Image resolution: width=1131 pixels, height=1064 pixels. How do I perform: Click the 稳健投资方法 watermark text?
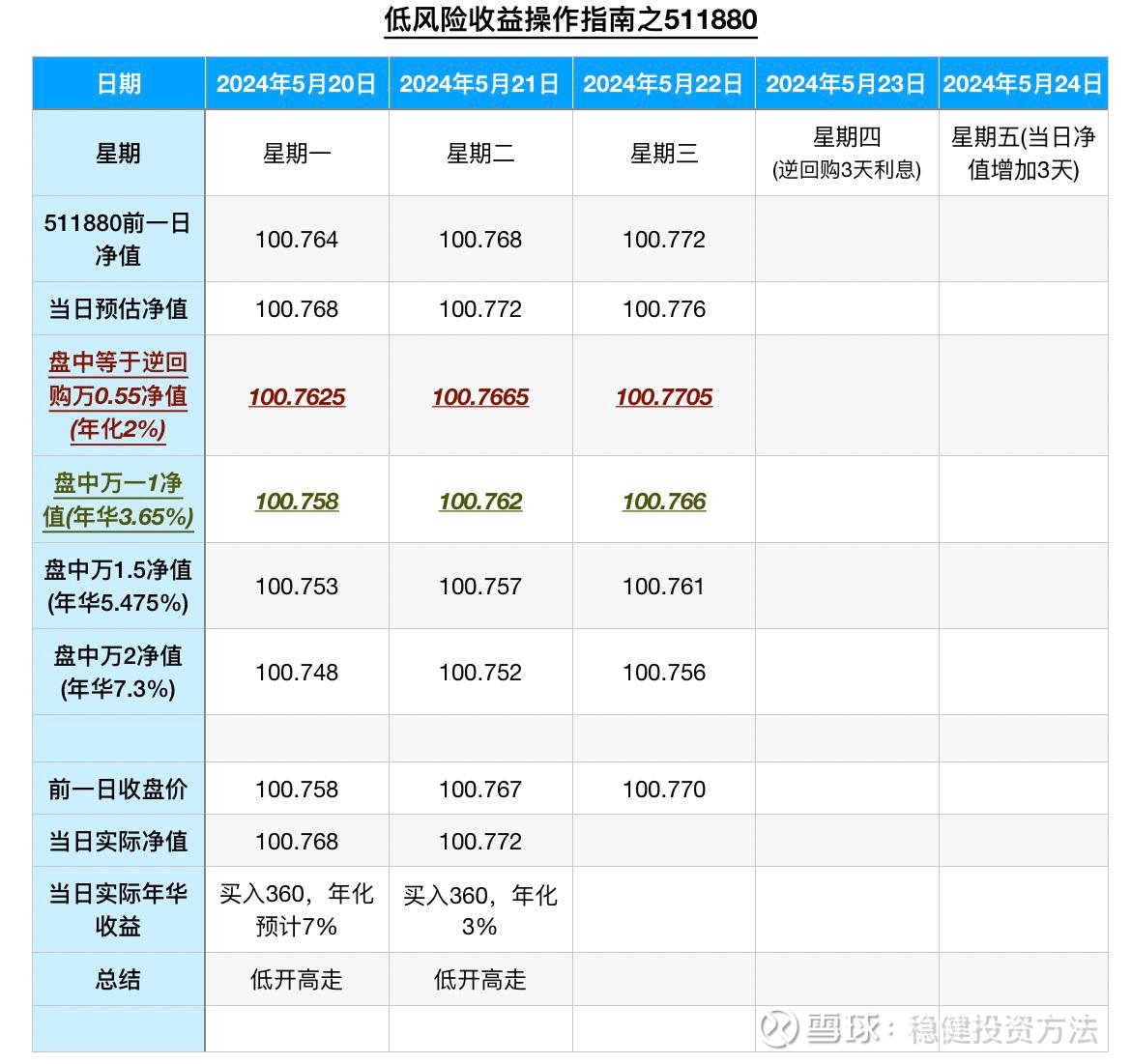click(1002, 1029)
